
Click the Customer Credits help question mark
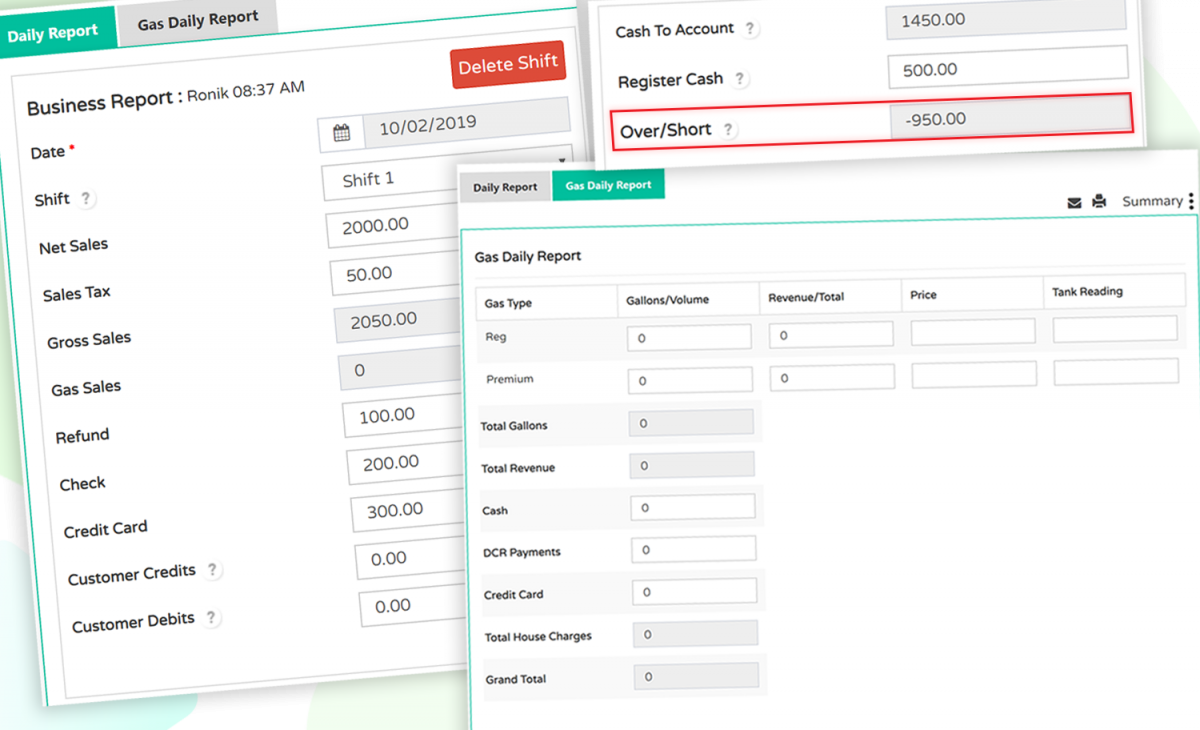(x=212, y=568)
